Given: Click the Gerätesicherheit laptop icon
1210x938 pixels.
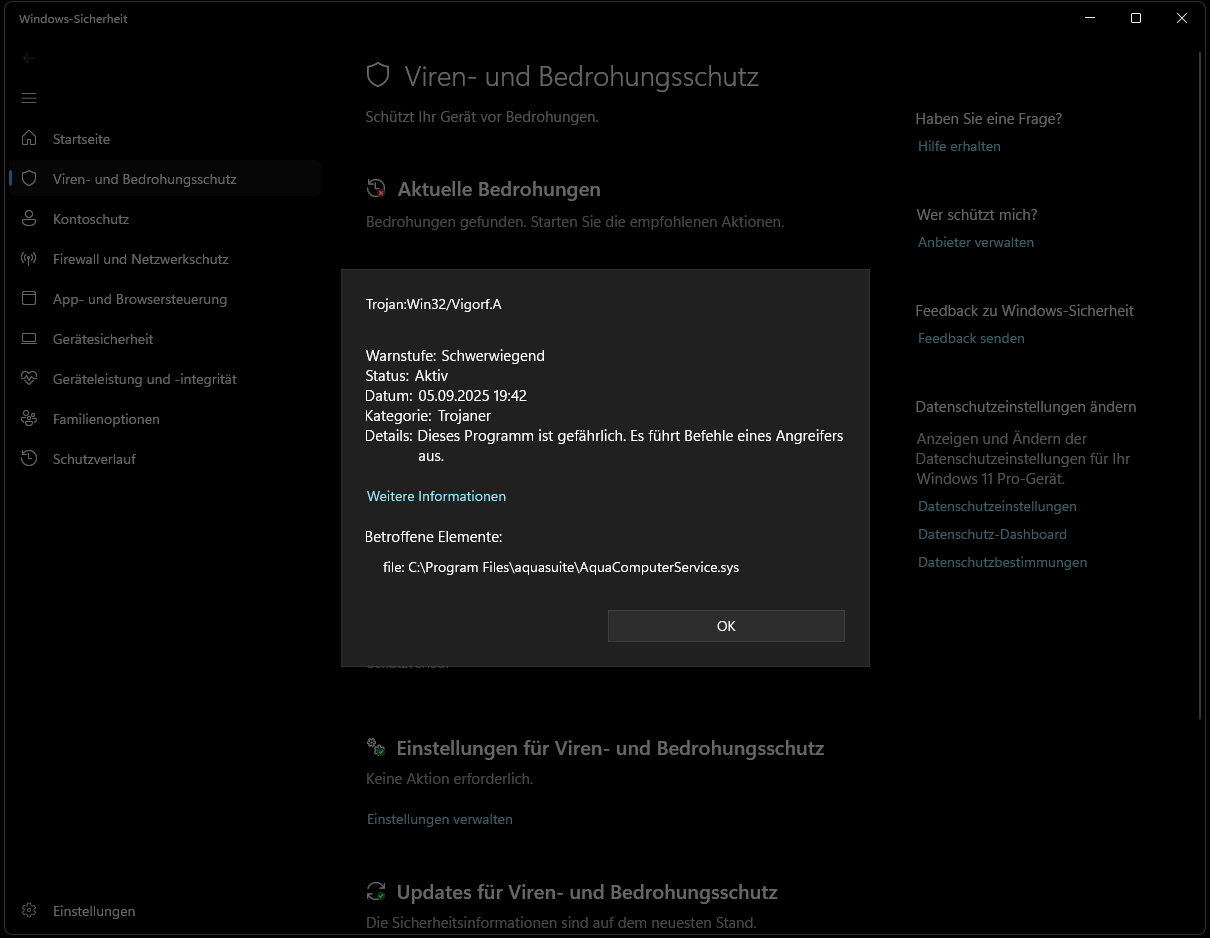Looking at the screenshot, I should point(29,338).
